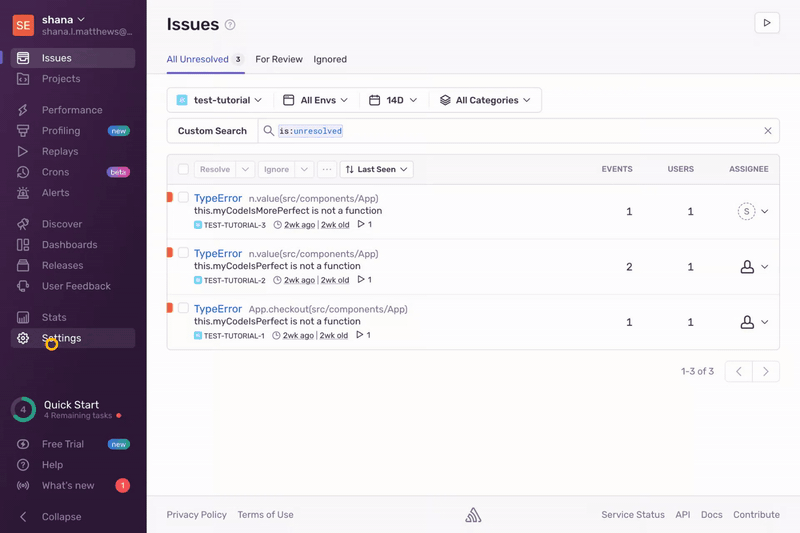Open the Last Seen sort dropdown
Screen dimensions: 800x533
[x=376, y=170]
